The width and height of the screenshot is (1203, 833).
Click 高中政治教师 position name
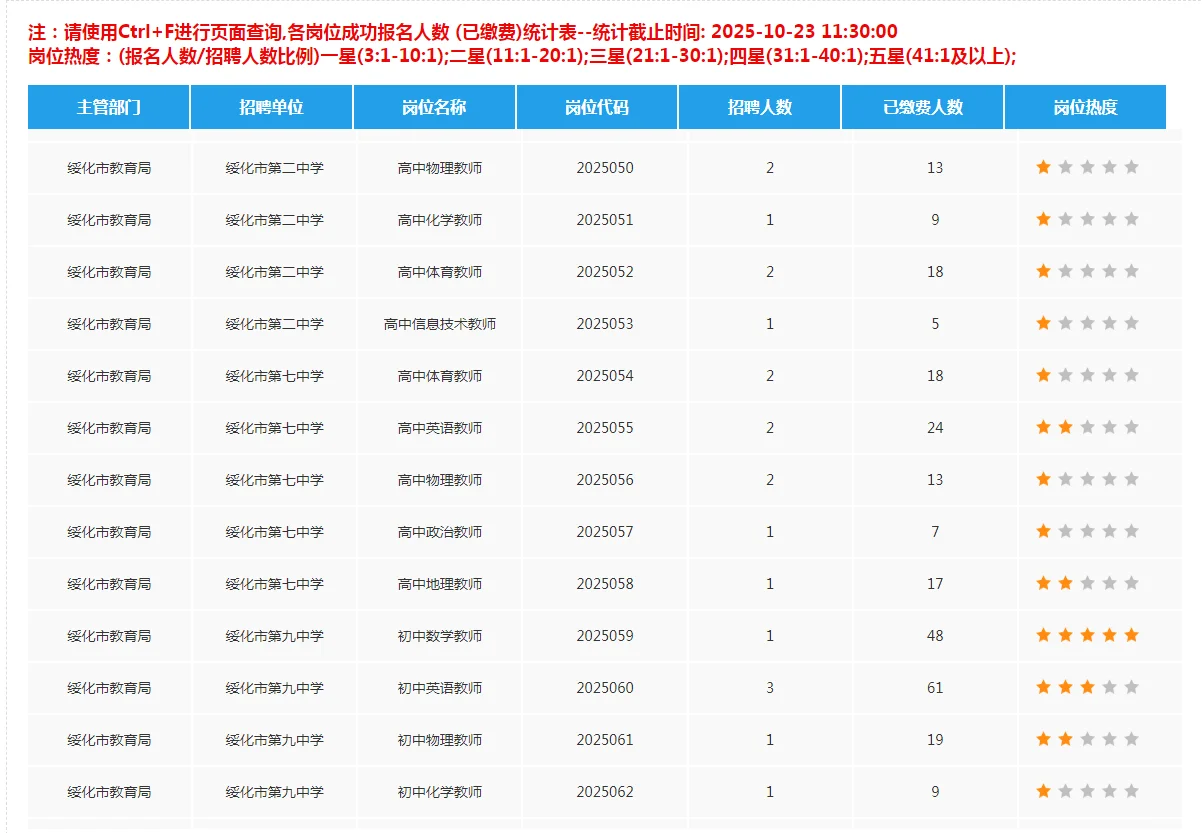[440, 532]
